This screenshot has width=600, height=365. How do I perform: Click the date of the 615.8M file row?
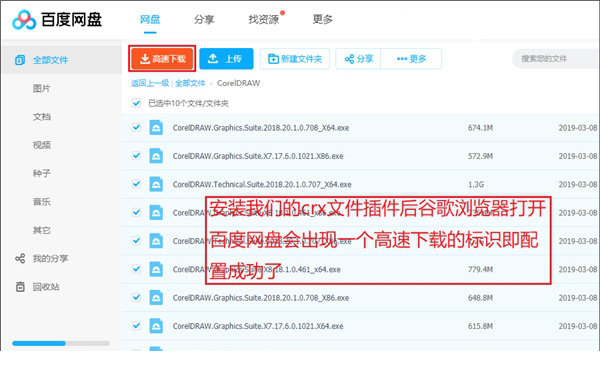(578, 326)
